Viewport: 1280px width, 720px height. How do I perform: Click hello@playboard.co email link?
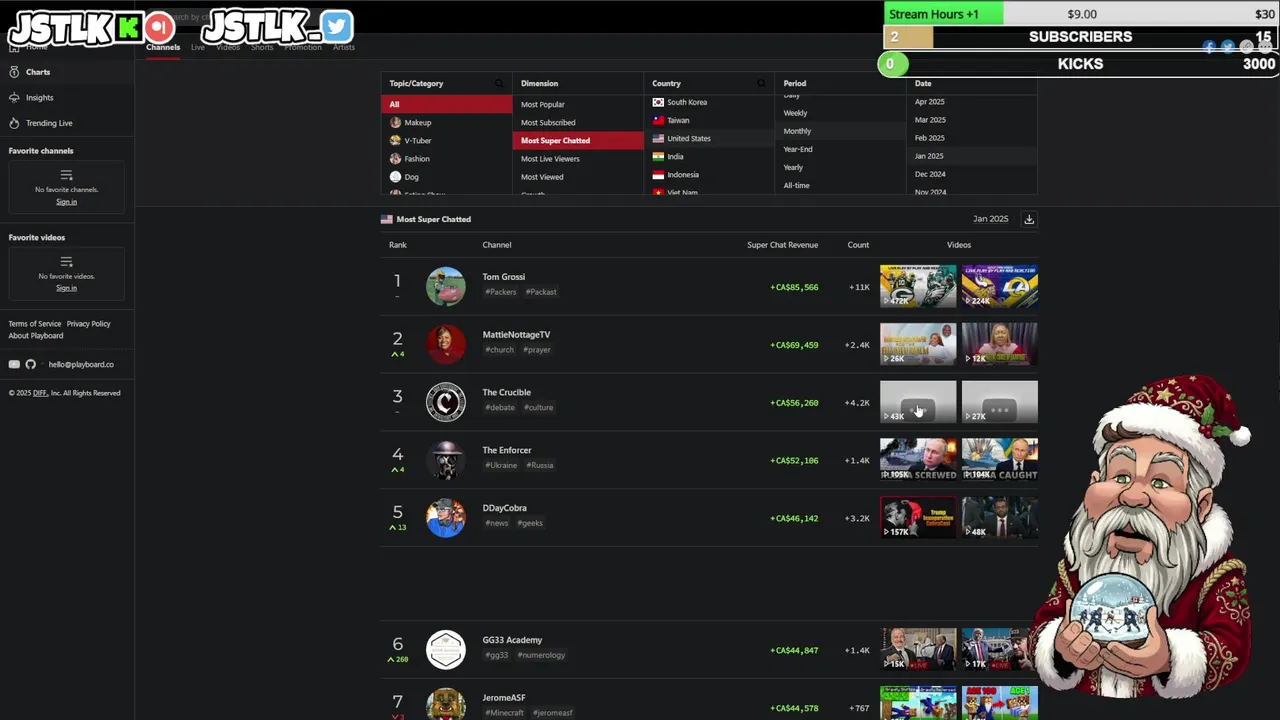click(81, 364)
